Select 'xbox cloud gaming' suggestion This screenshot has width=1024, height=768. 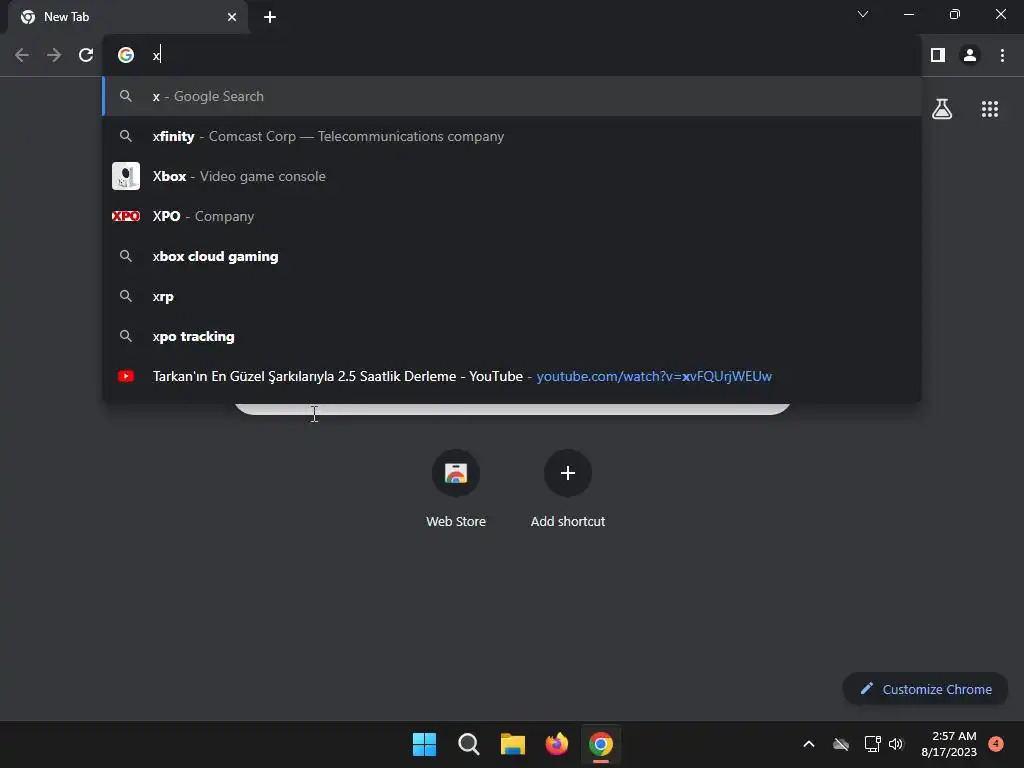(x=512, y=256)
